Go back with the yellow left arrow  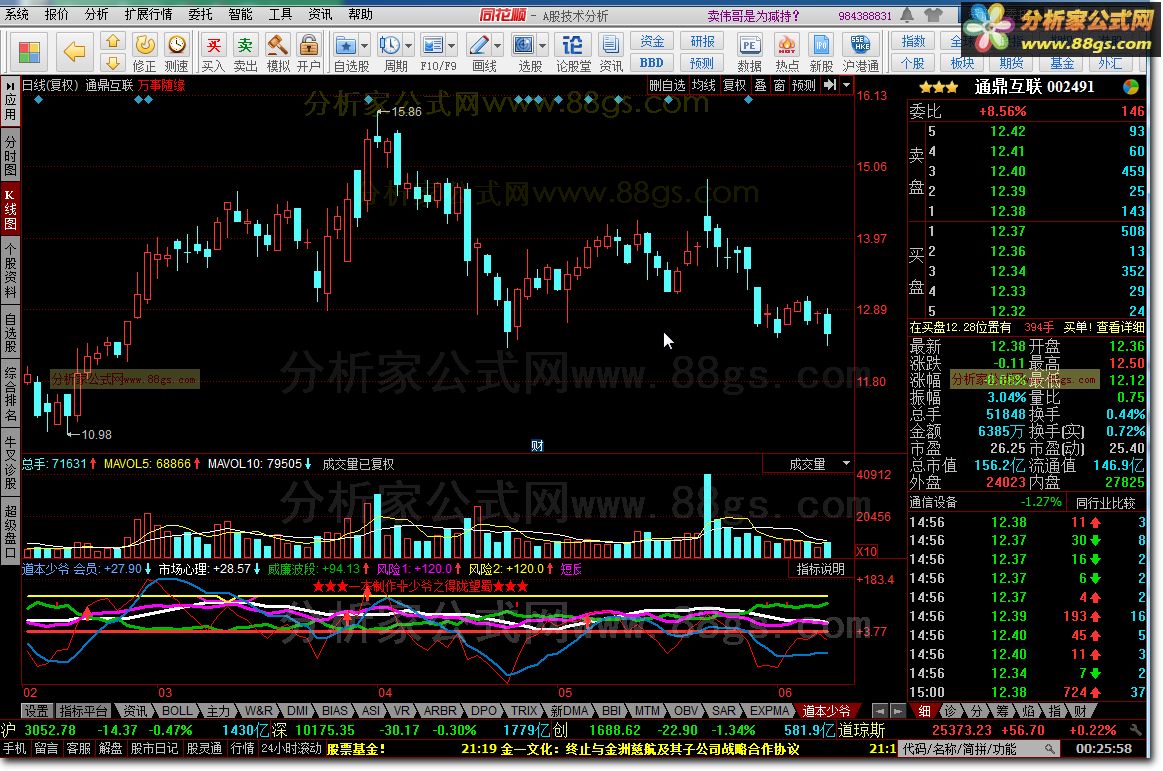pyautogui.click(x=74, y=52)
